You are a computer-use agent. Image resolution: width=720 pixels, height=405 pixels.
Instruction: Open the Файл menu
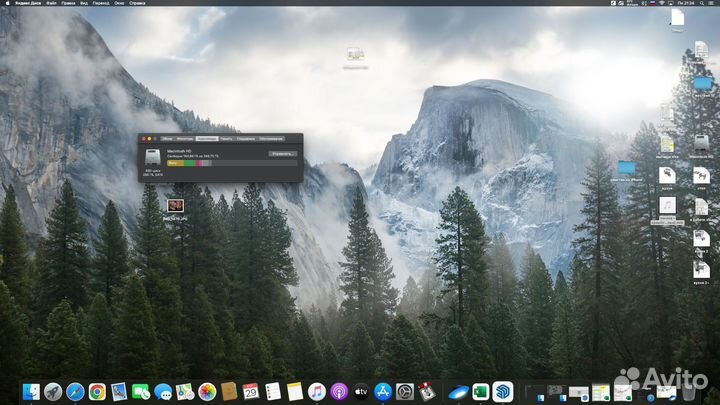tap(51, 3)
